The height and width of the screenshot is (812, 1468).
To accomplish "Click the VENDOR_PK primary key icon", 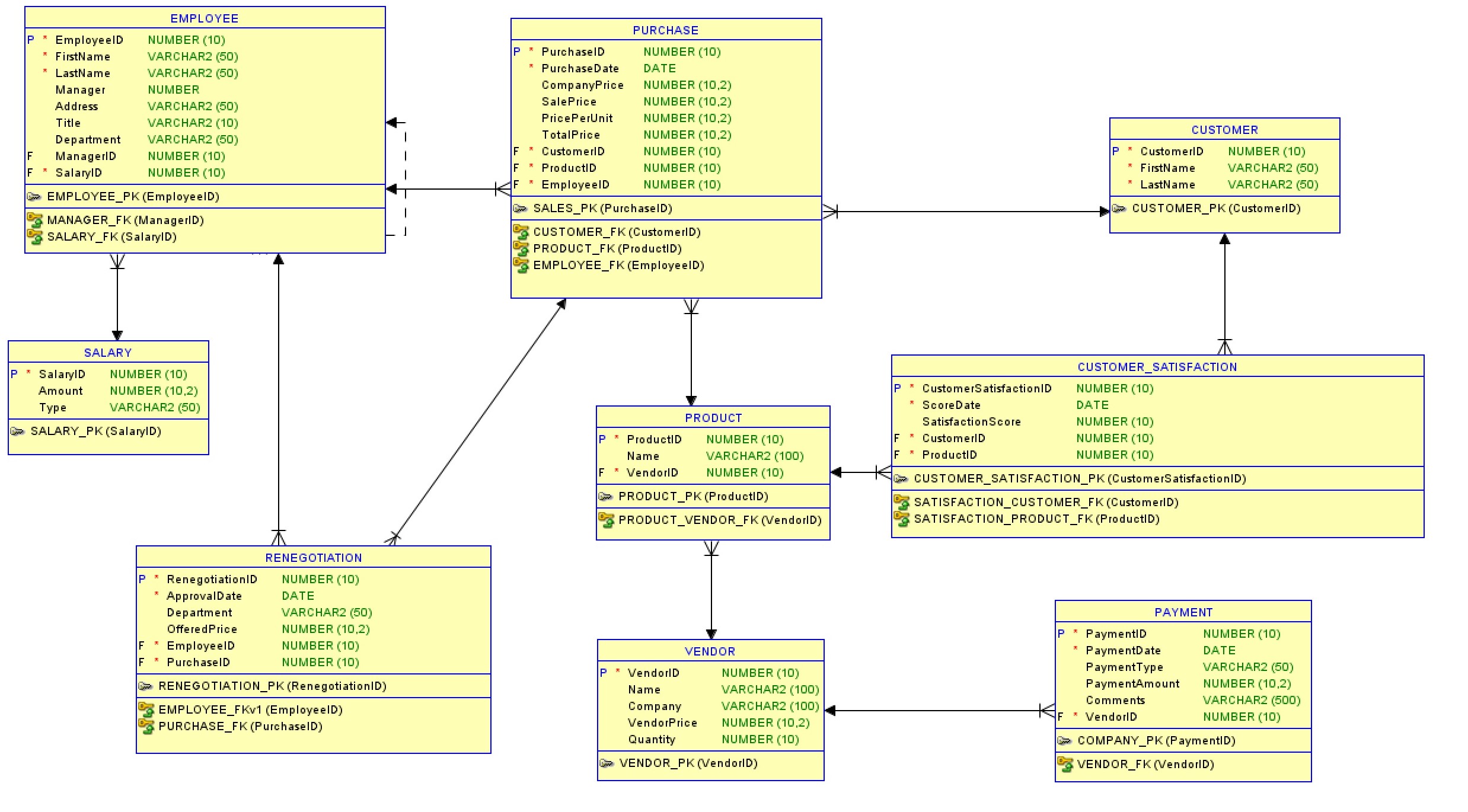I will tap(606, 763).
